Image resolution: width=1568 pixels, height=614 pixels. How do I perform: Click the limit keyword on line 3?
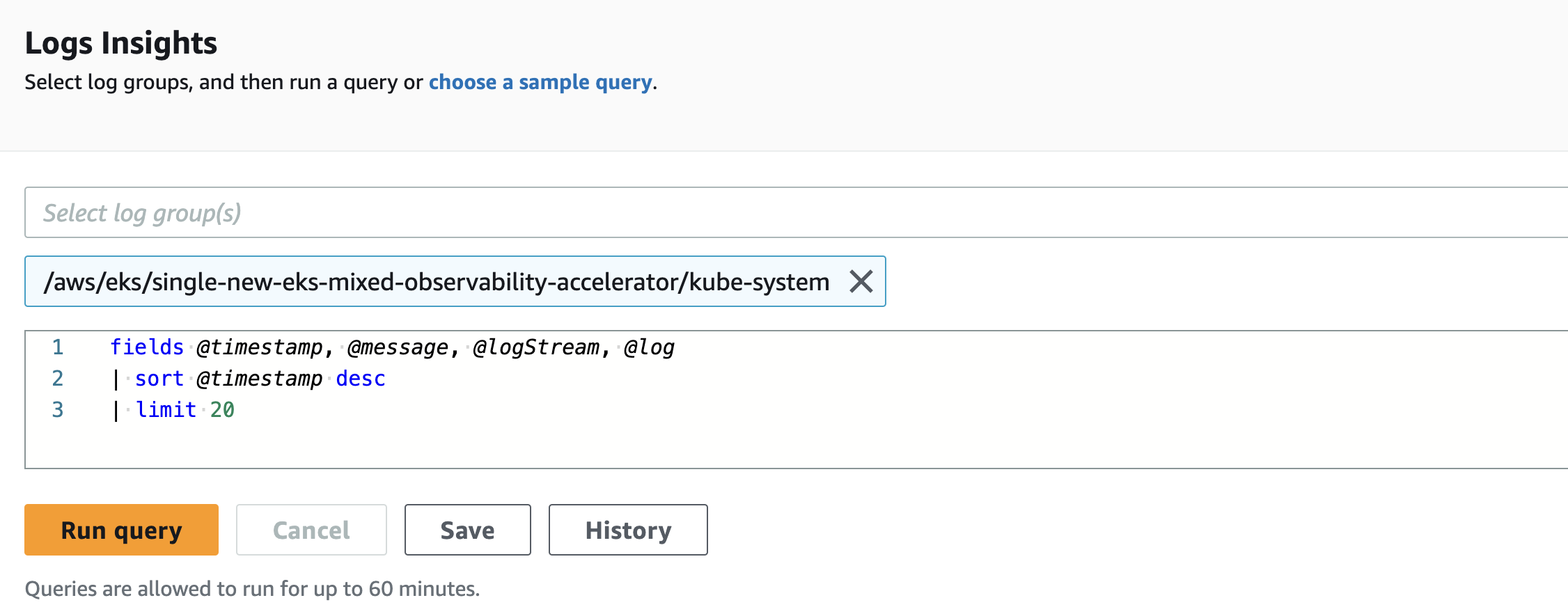pyautogui.click(x=166, y=409)
